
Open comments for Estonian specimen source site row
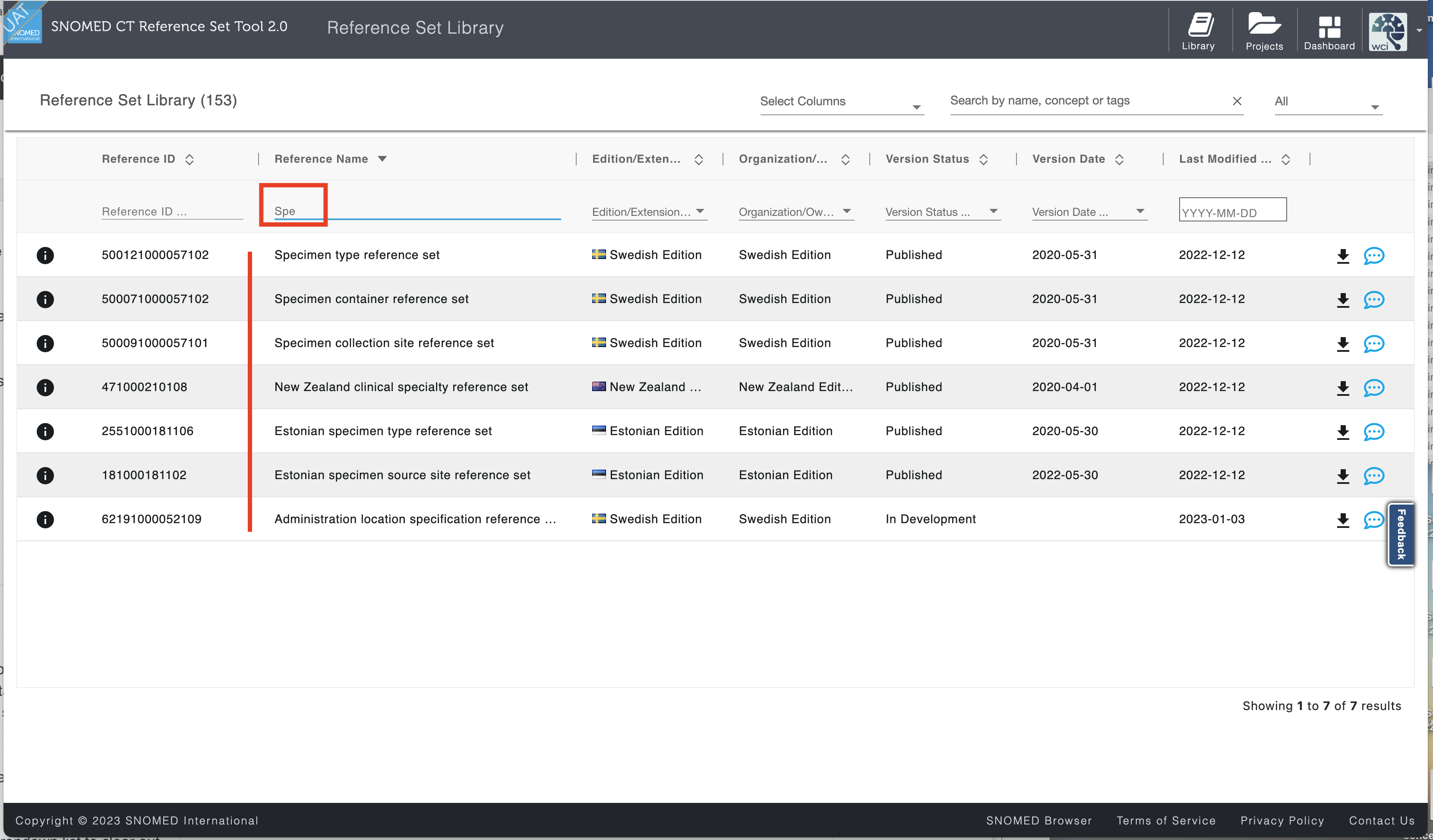point(1373,476)
